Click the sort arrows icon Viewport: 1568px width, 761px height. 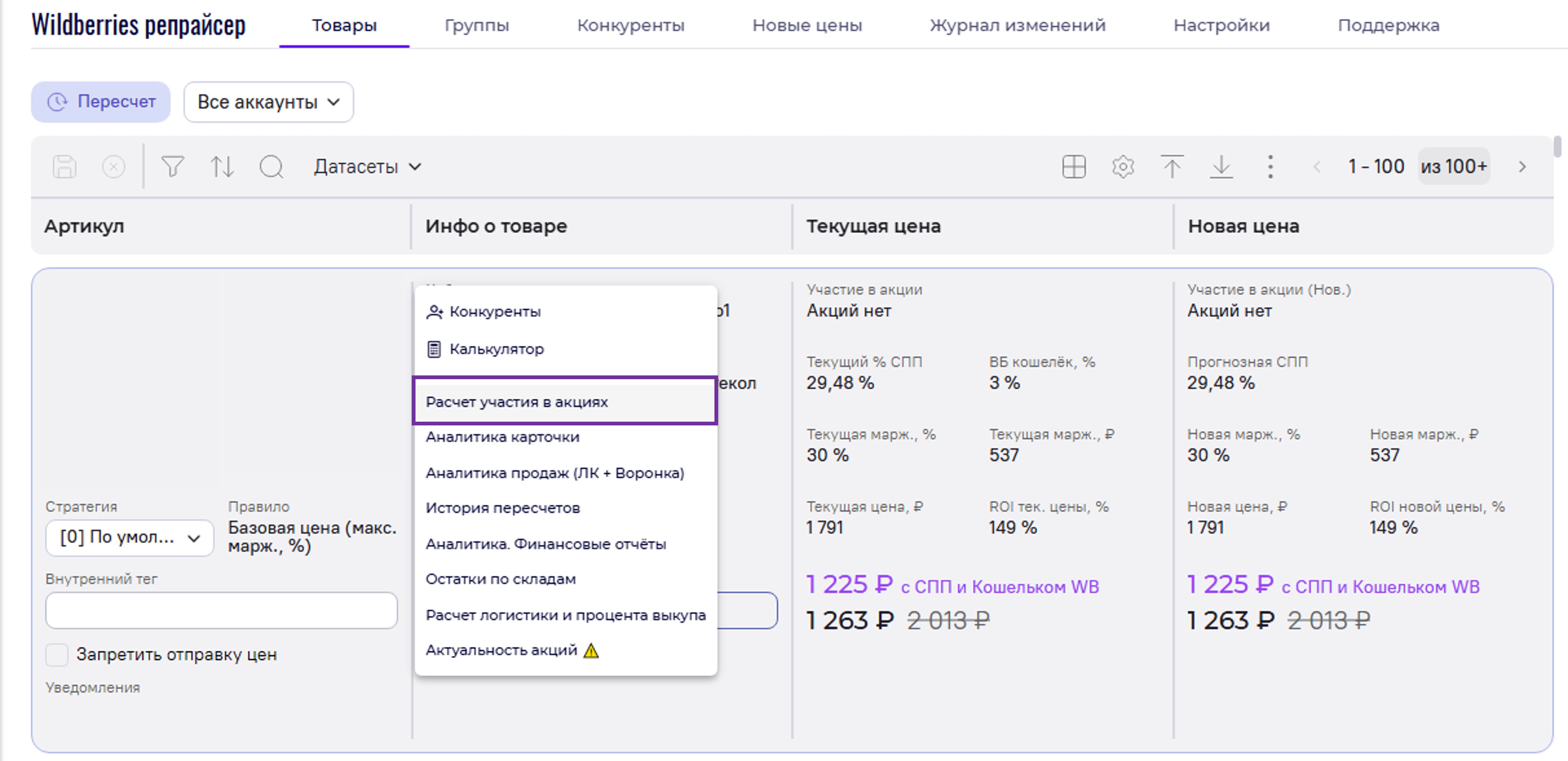[221, 166]
